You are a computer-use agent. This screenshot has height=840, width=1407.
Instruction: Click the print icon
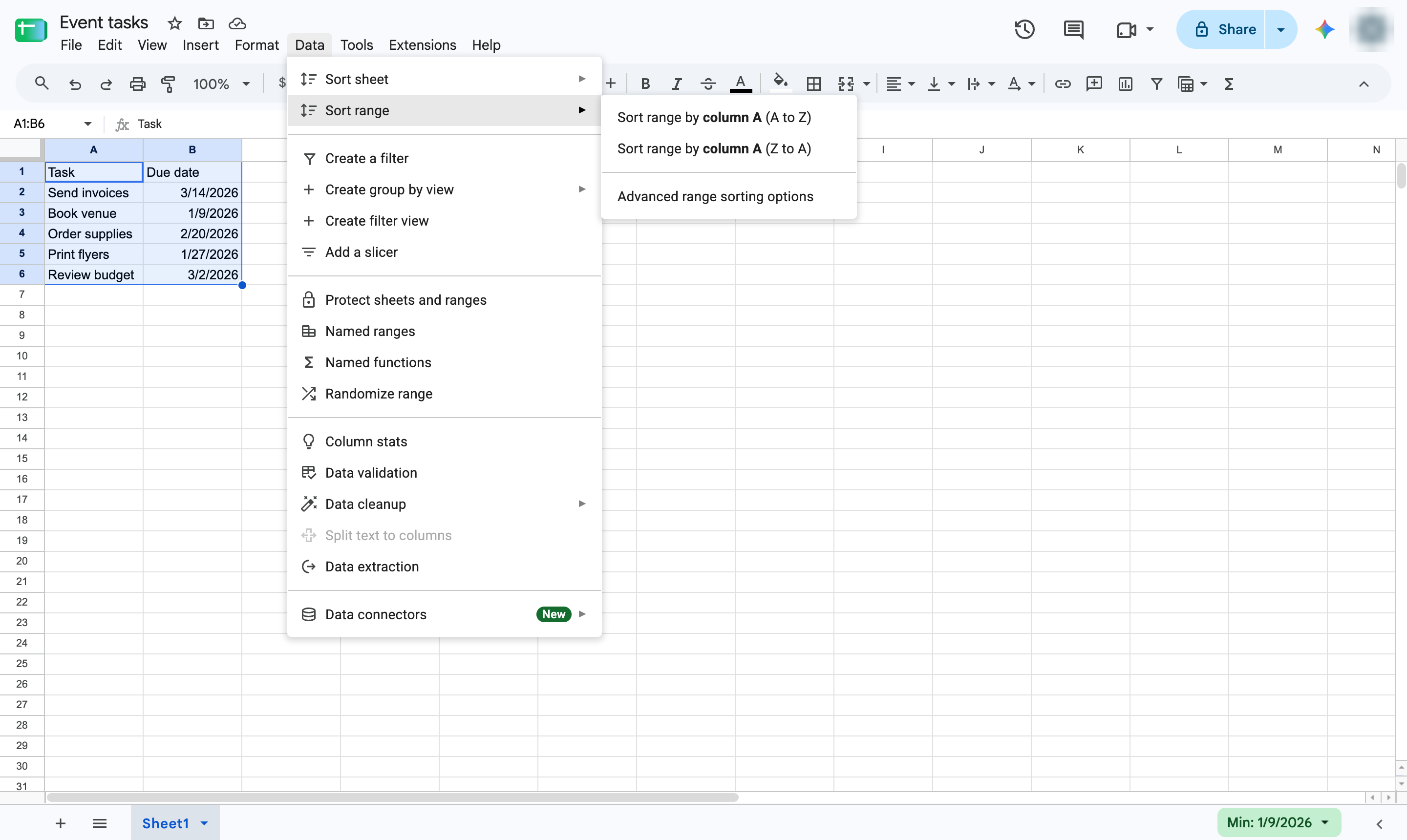[138, 84]
